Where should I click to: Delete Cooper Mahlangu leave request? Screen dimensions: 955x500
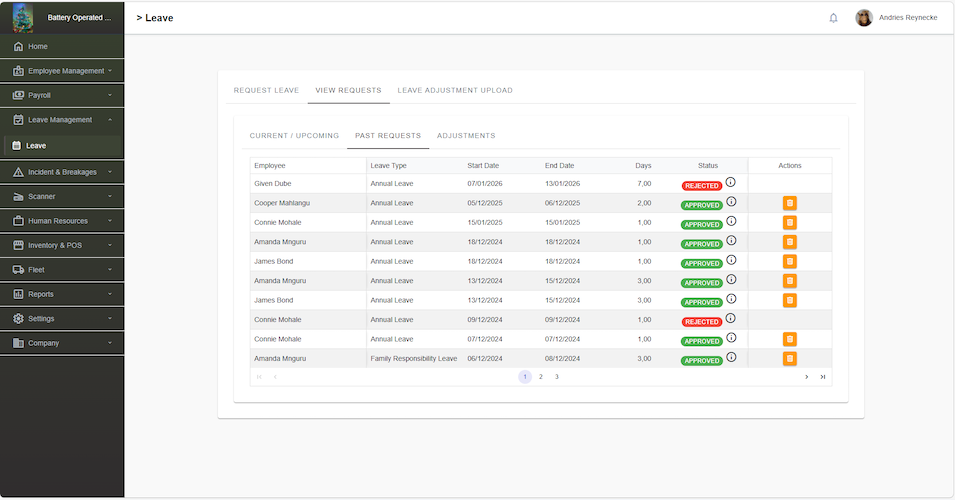tap(790, 203)
